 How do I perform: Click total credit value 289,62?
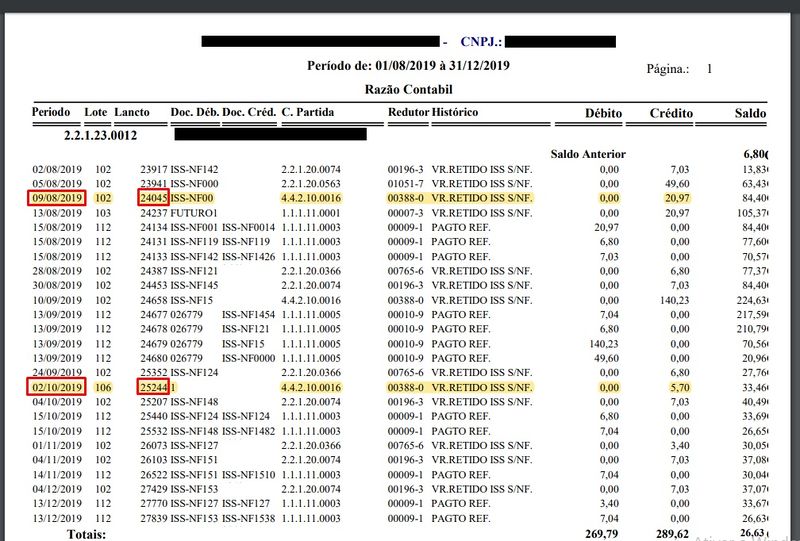(672, 534)
